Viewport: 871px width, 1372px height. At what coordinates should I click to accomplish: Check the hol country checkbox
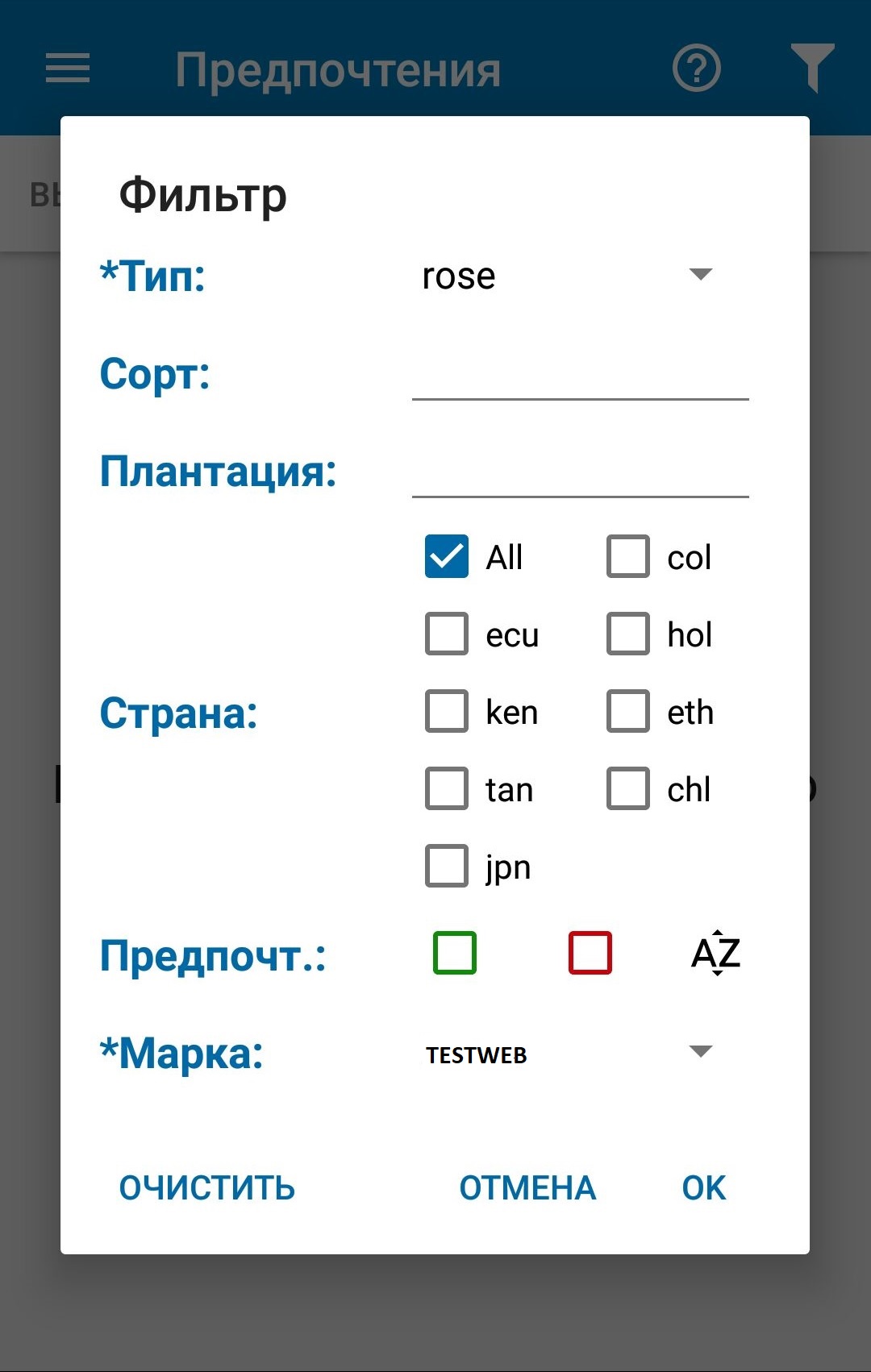(628, 634)
